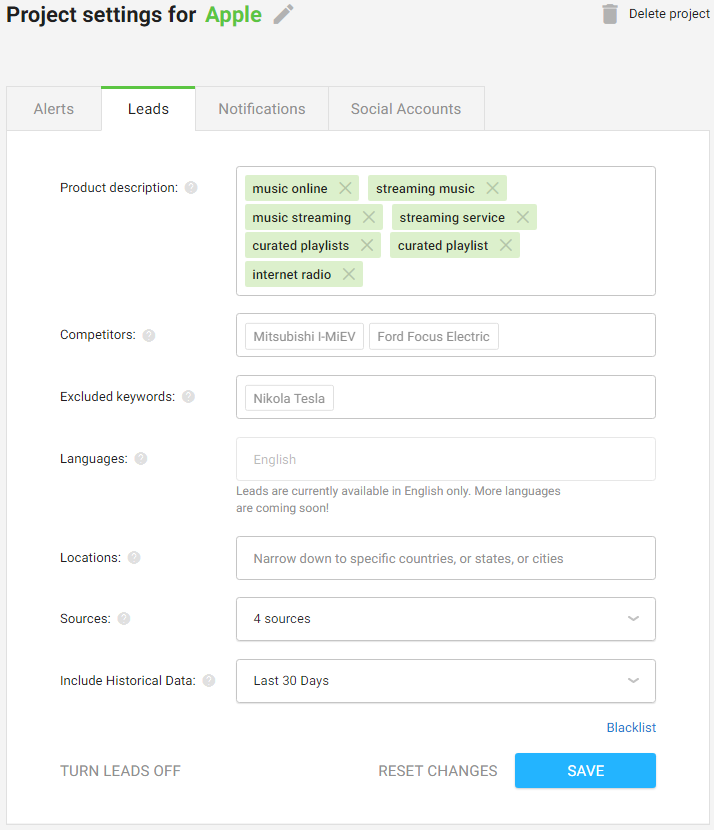
Task: Switch to the Alerts tab
Action: 54,109
